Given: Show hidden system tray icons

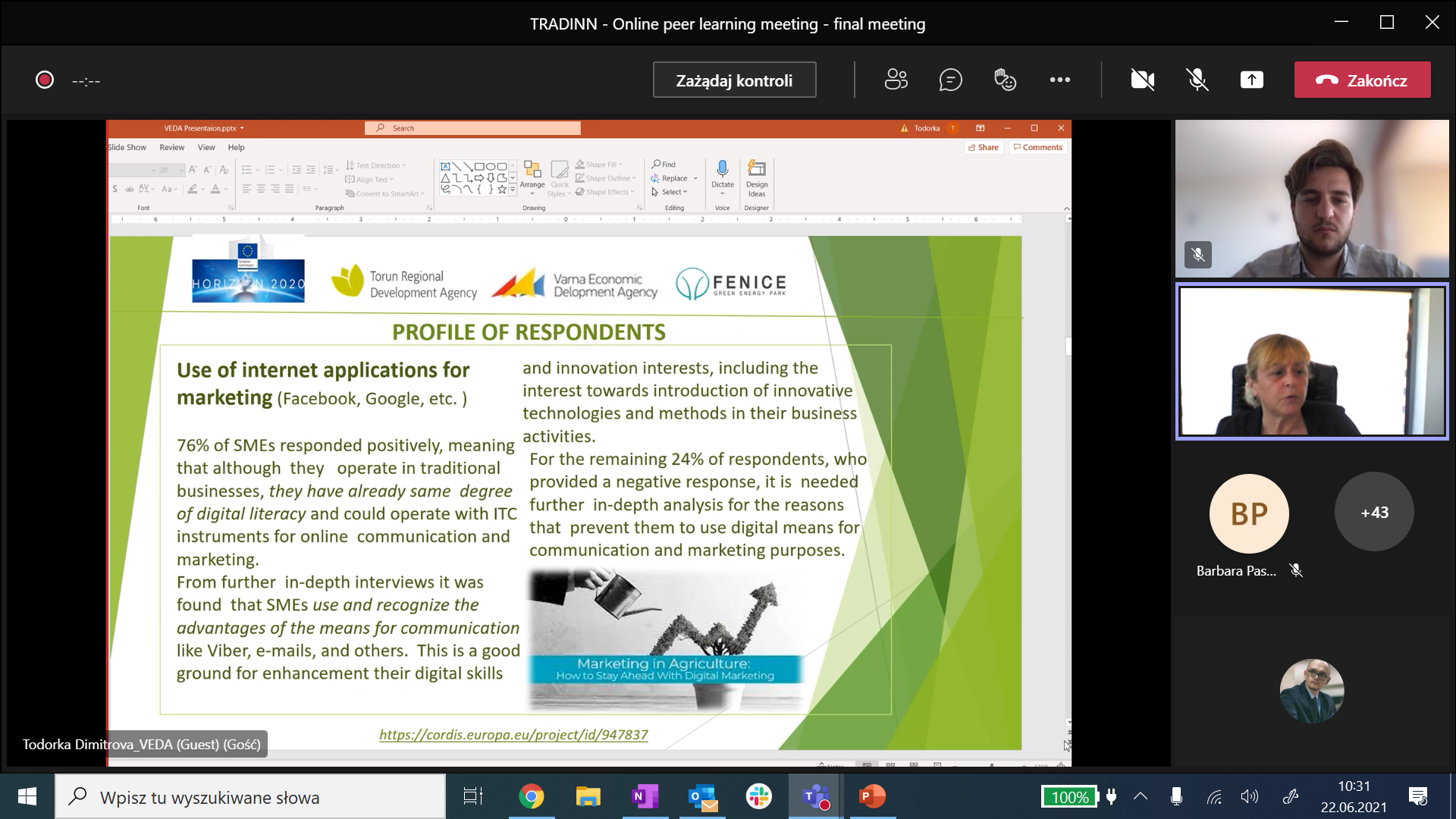Looking at the screenshot, I should click(1140, 796).
